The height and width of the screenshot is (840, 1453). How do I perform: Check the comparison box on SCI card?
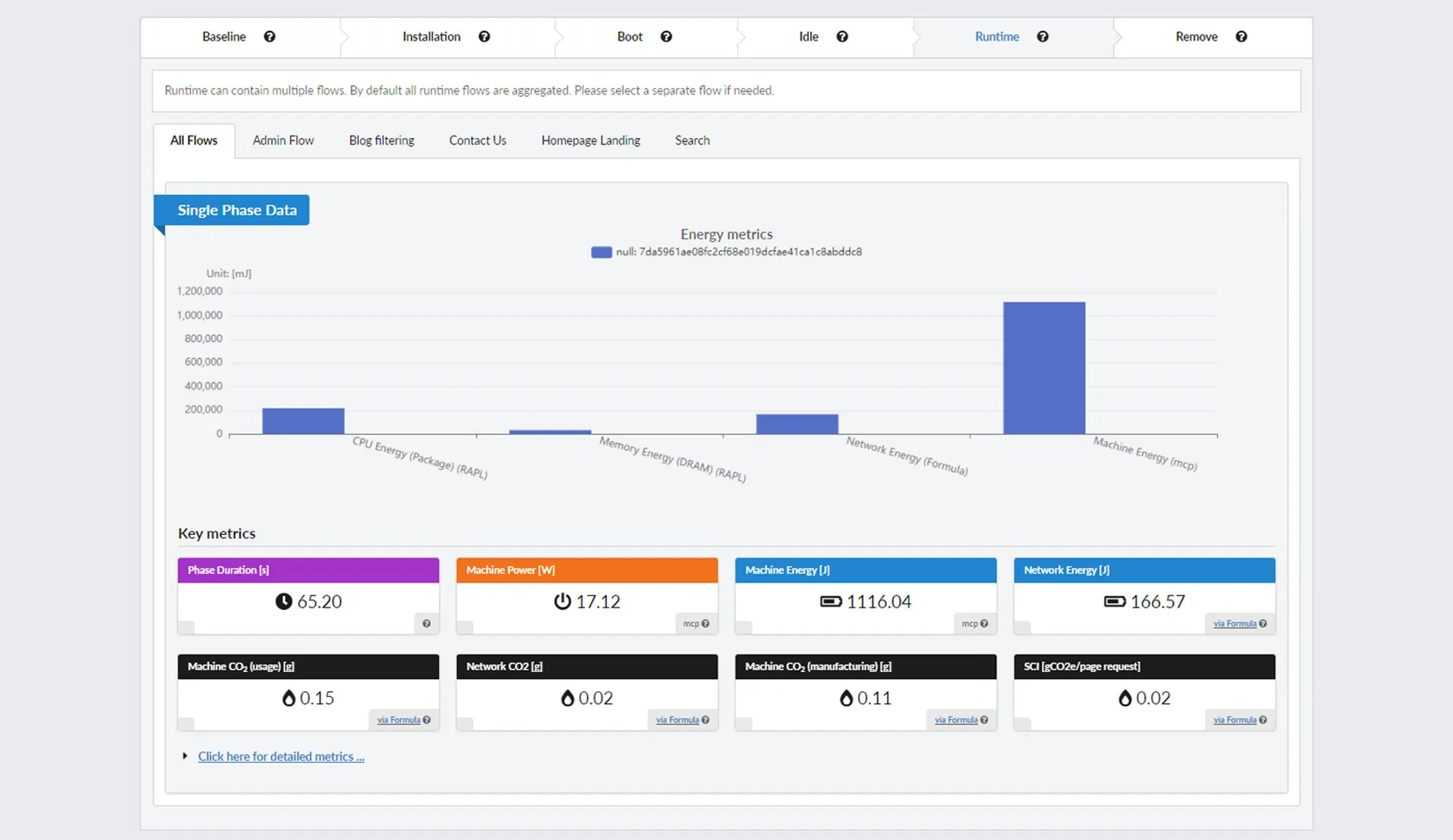click(x=1022, y=723)
